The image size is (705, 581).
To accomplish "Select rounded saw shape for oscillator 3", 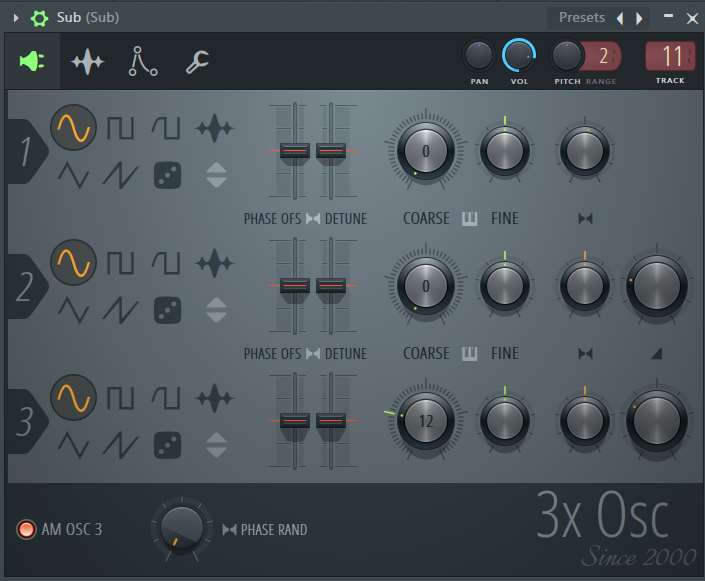I will point(166,398).
